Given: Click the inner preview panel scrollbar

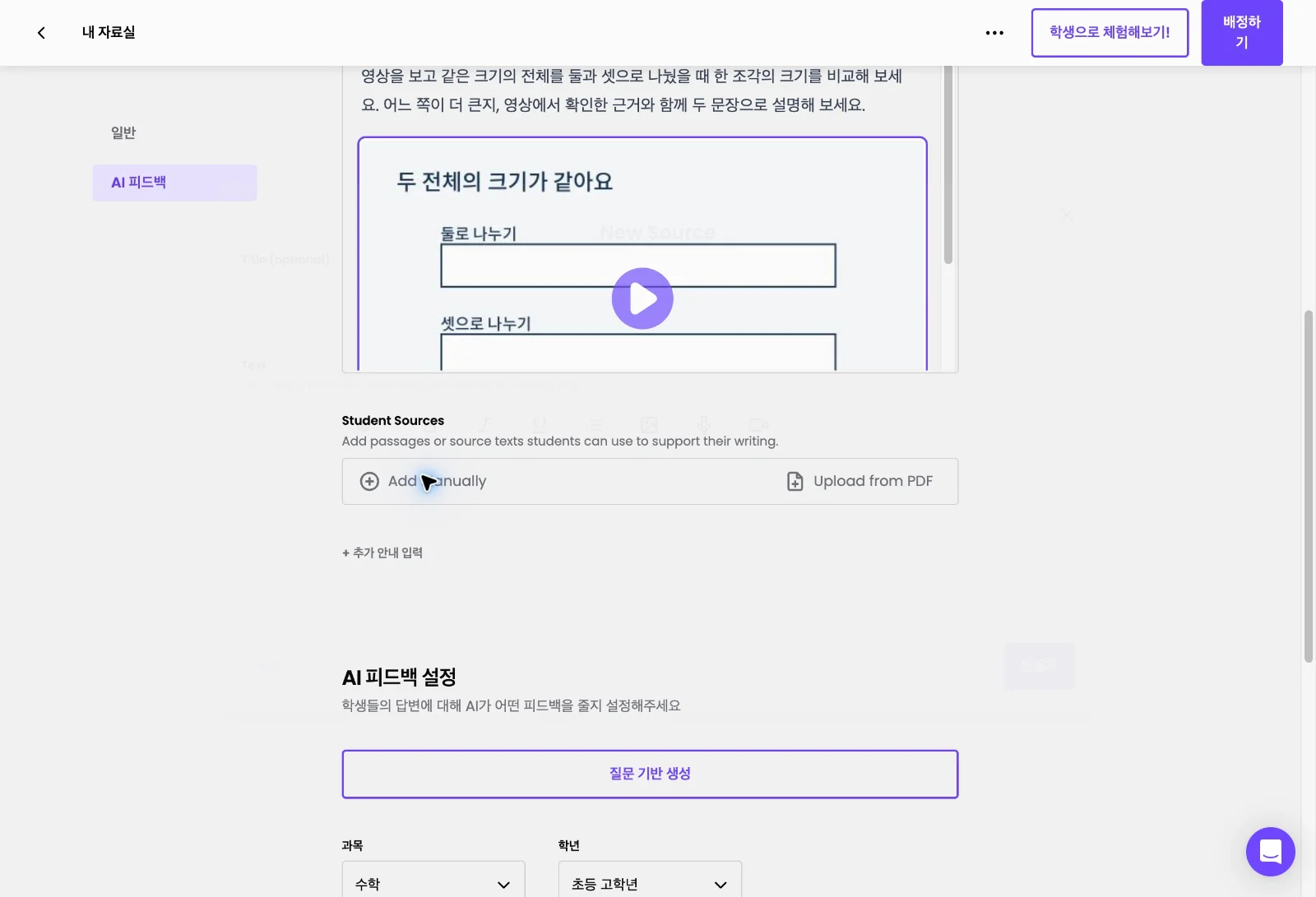Looking at the screenshot, I should 948,164.
